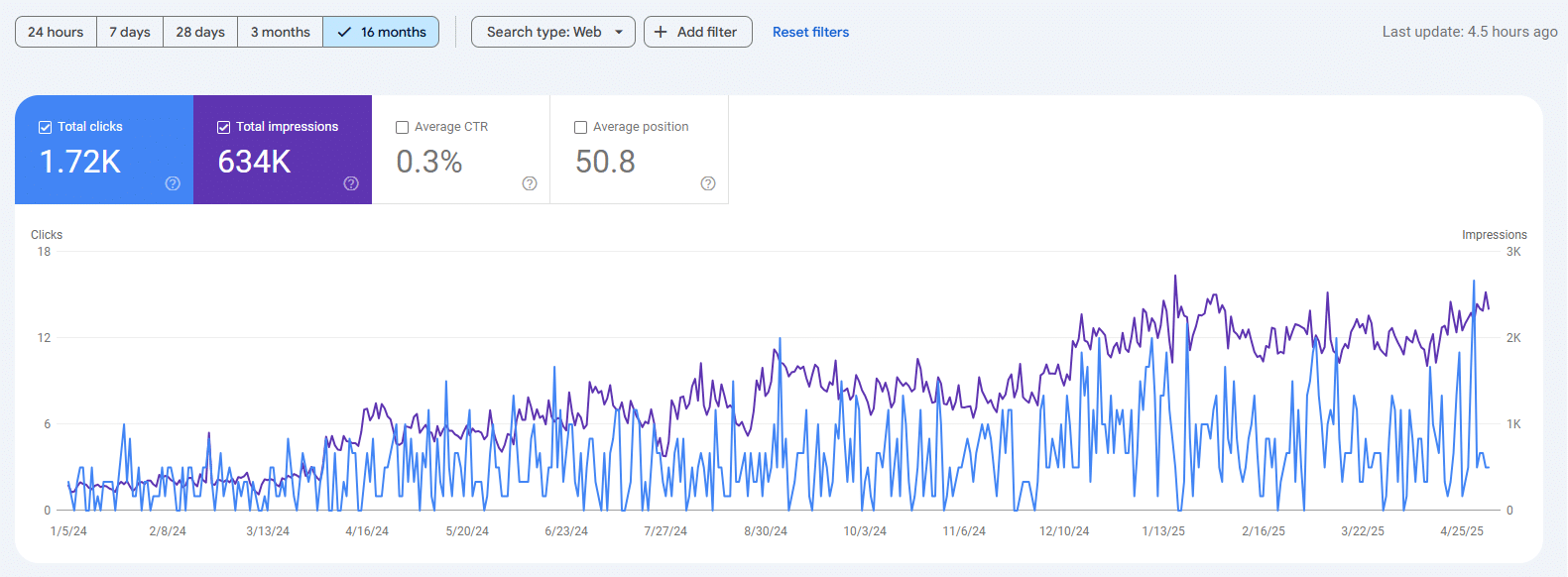Uncheck the Total clicks checkbox
This screenshot has height=577, width=1568.
pyautogui.click(x=45, y=127)
